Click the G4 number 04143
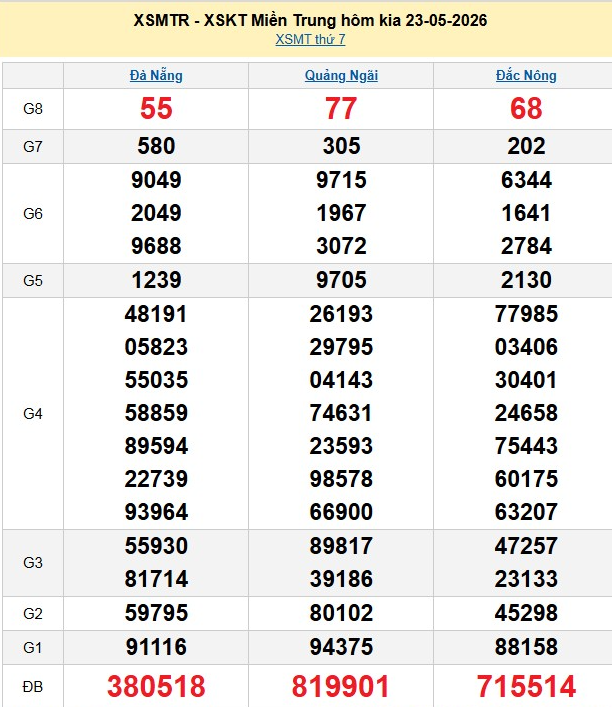 pos(341,380)
